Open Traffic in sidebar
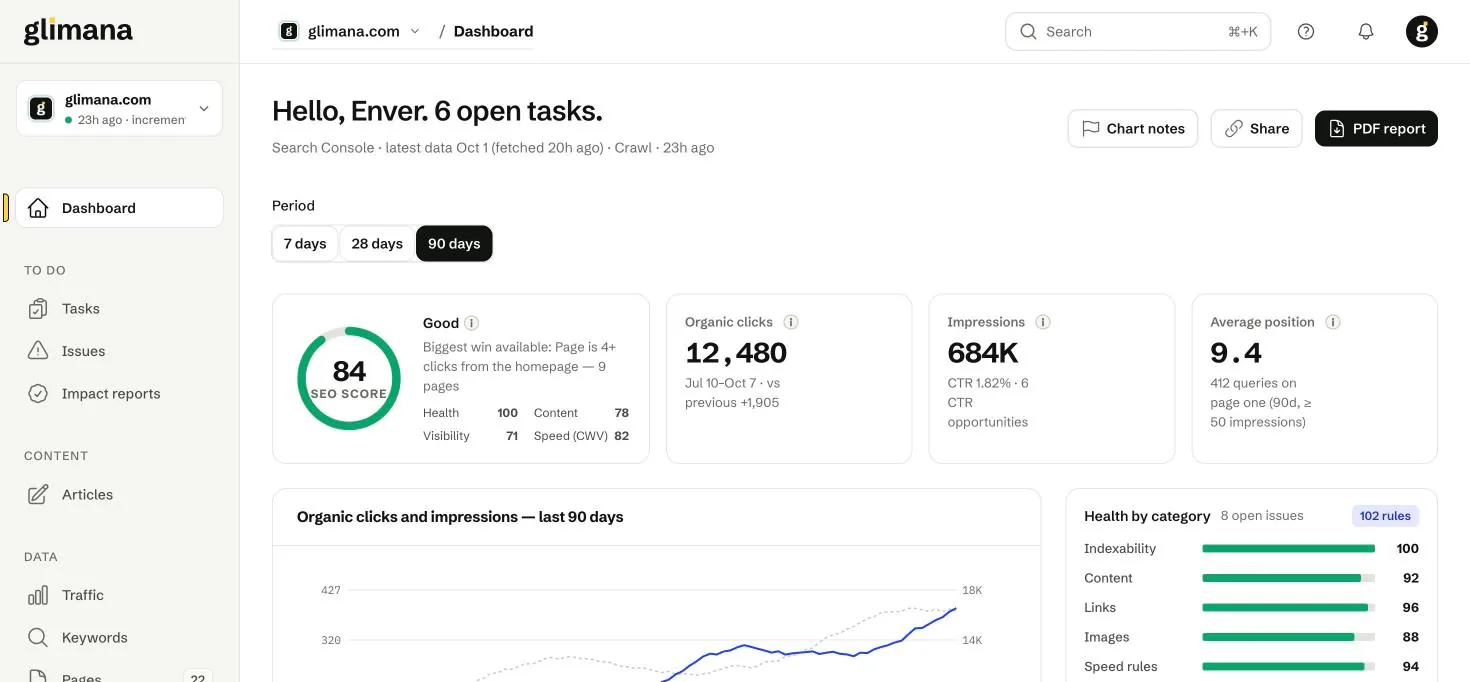 pos(119,595)
